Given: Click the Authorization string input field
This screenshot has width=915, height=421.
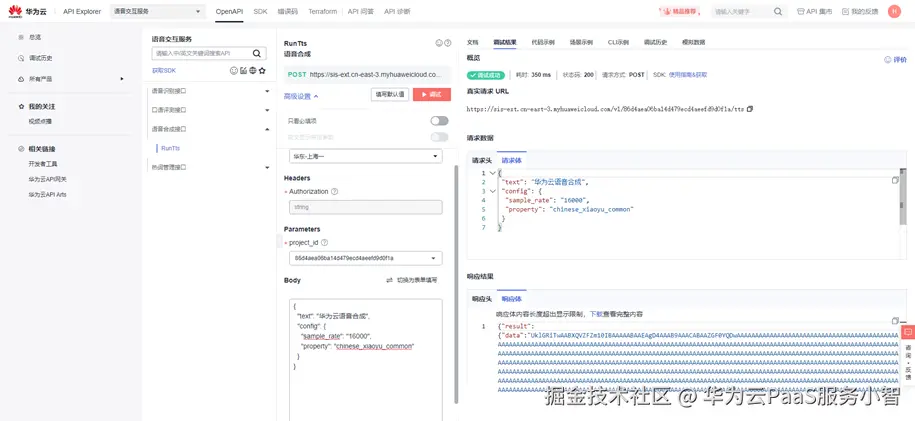Looking at the screenshot, I should tap(366, 207).
